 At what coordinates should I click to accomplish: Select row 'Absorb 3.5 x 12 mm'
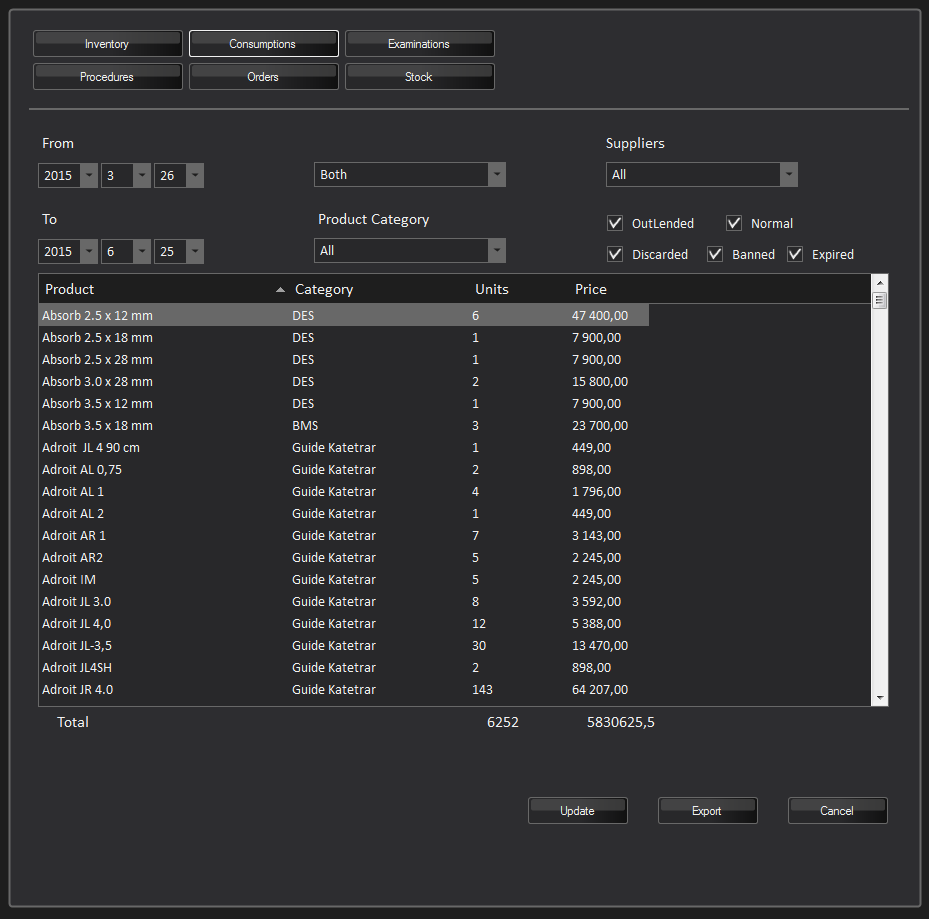[x=344, y=404]
